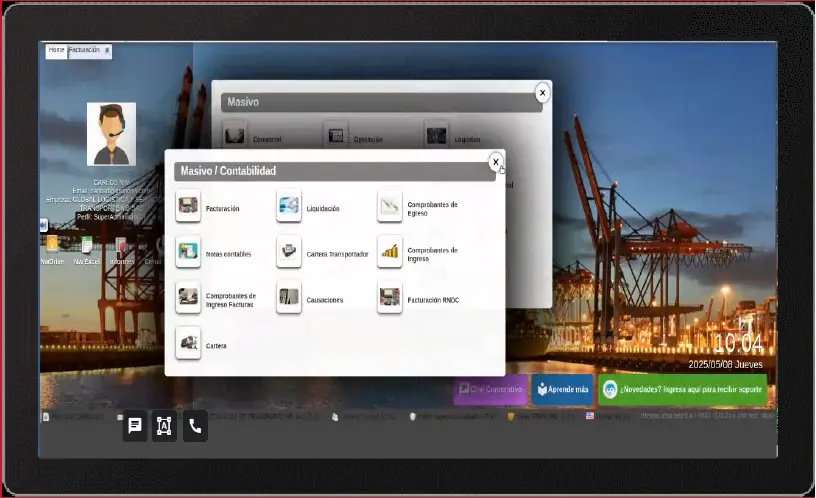
Task: Open the Facturación RNDC icon
Action: [x=390, y=298]
